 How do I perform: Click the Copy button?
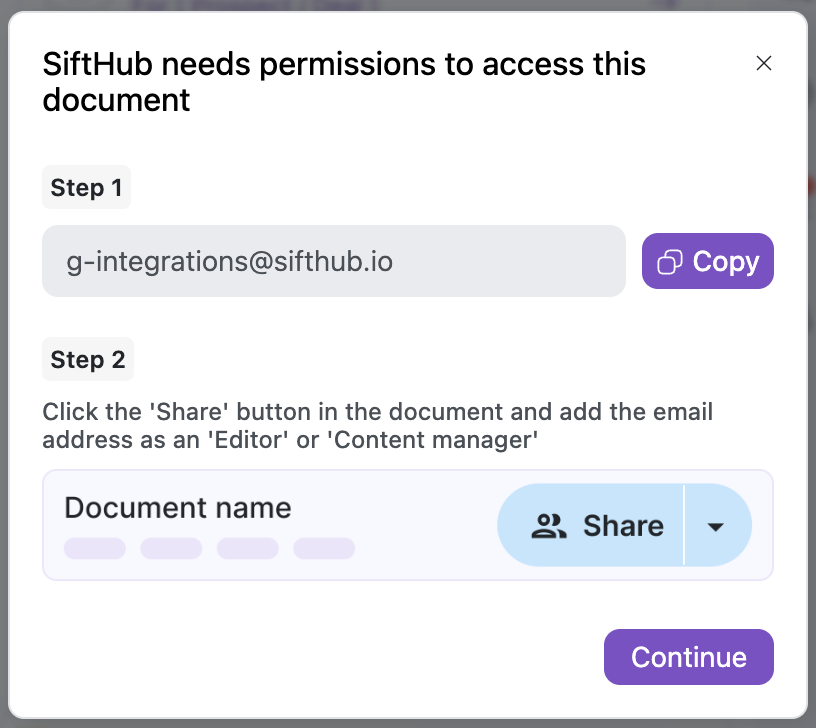click(x=708, y=262)
